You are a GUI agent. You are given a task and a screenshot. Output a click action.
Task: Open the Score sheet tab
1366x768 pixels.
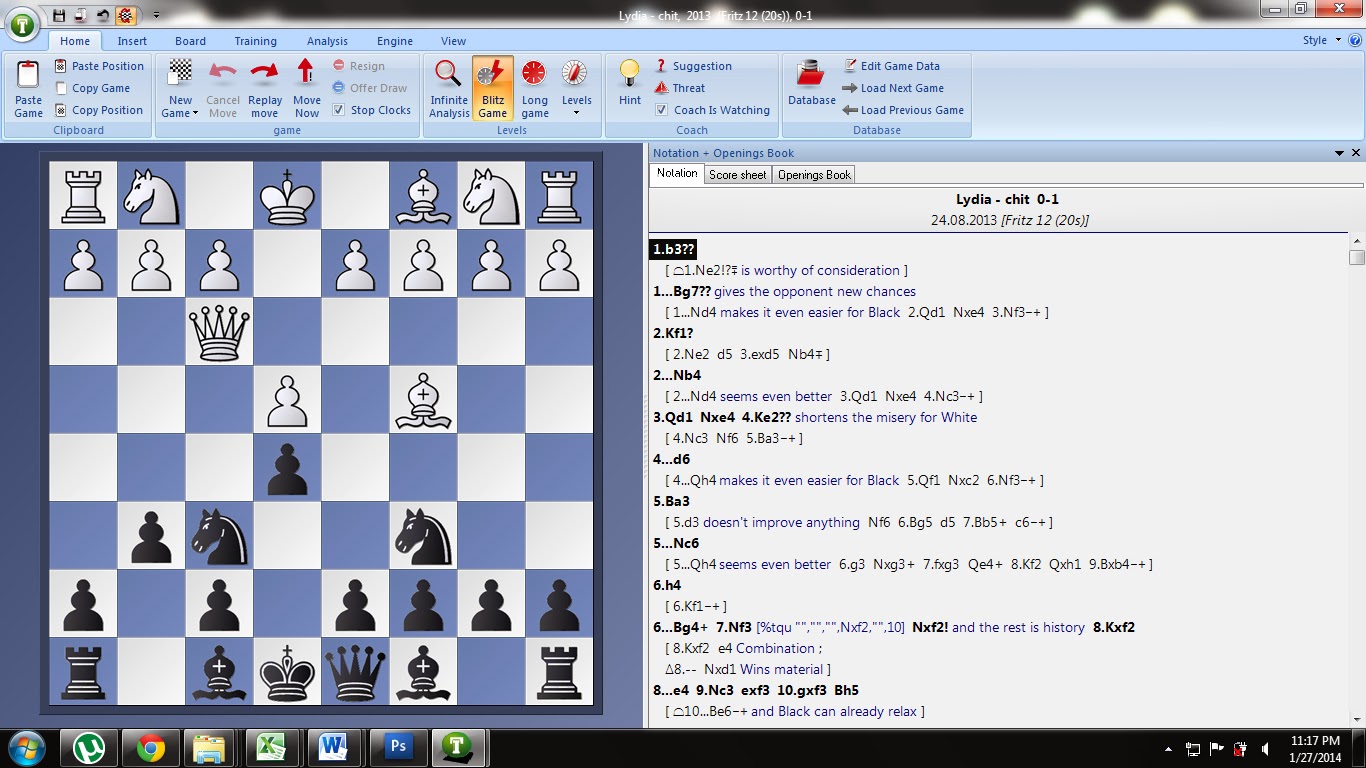737,174
